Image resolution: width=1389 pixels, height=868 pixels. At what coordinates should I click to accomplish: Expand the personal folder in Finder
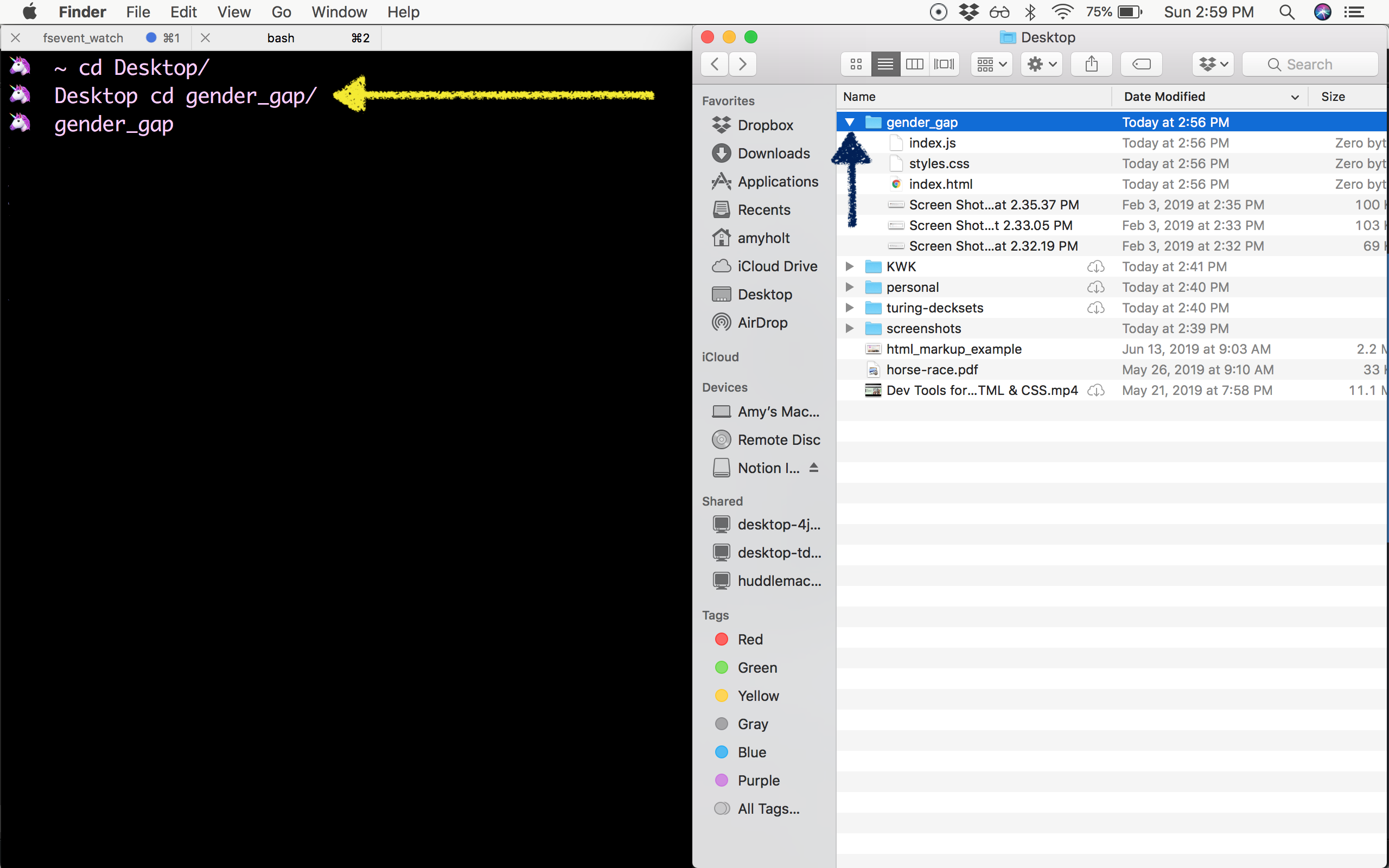[x=849, y=287]
